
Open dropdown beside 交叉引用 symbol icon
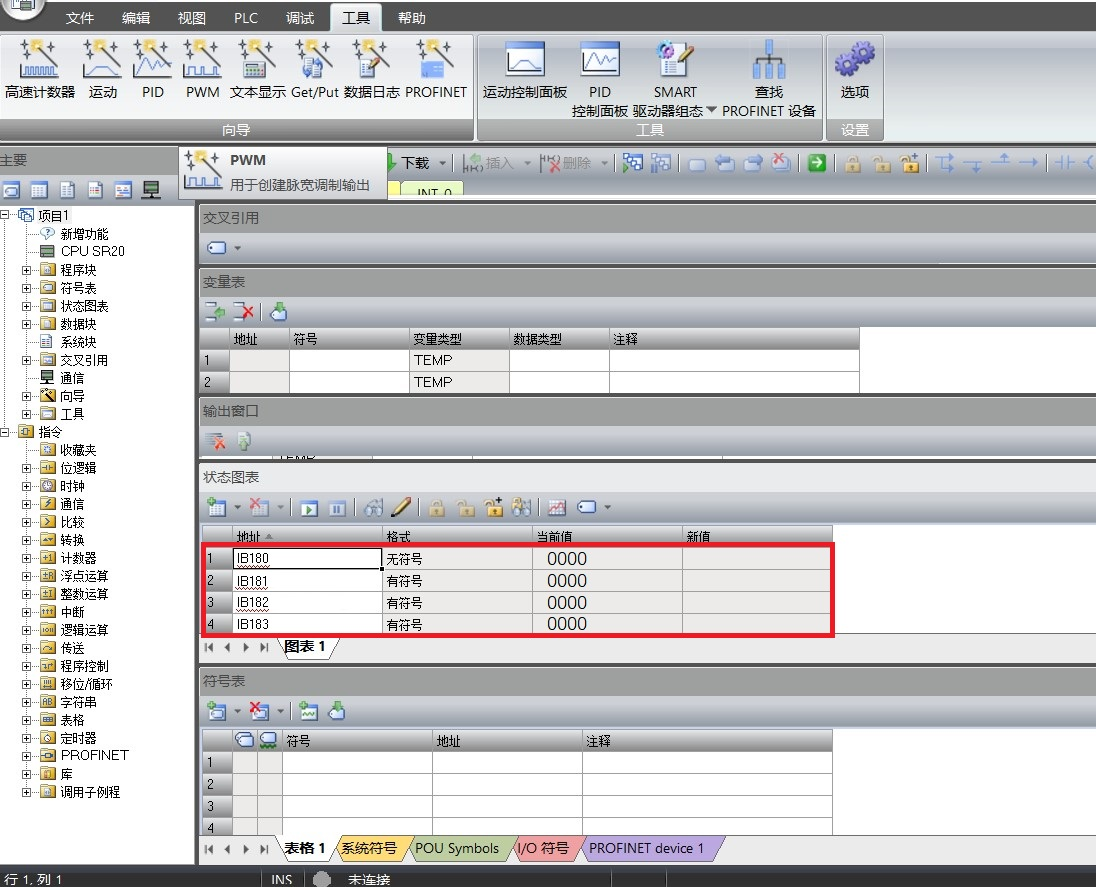[x=238, y=248]
